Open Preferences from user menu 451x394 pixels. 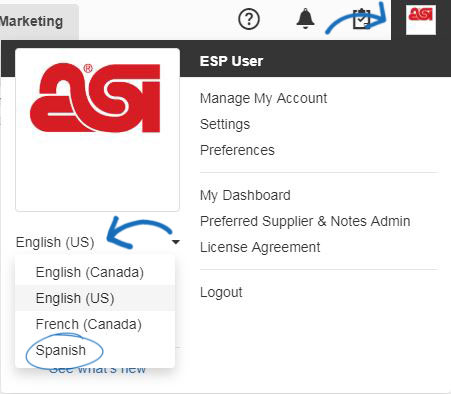coord(237,150)
